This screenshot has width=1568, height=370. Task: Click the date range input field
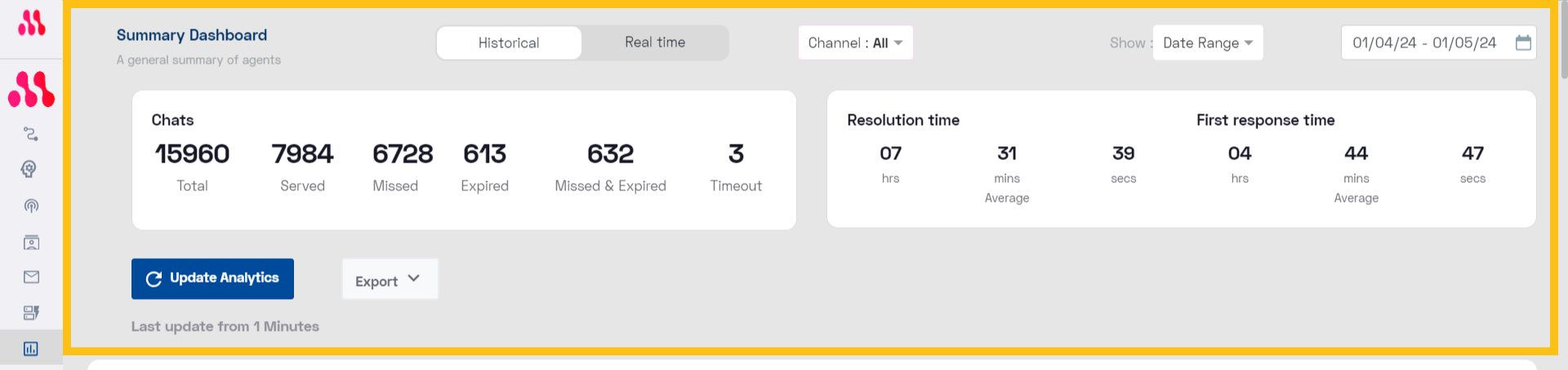pyautogui.click(x=1438, y=42)
